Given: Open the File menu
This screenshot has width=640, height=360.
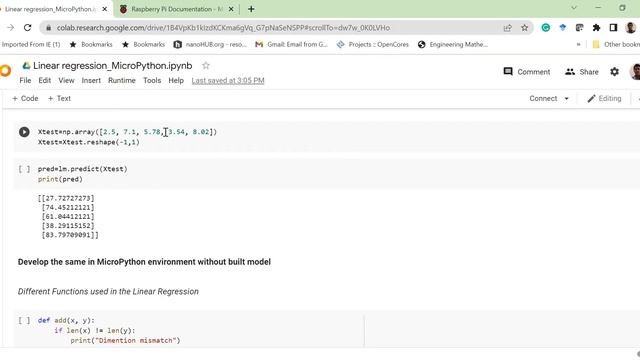Looking at the screenshot, I should tap(25, 80).
